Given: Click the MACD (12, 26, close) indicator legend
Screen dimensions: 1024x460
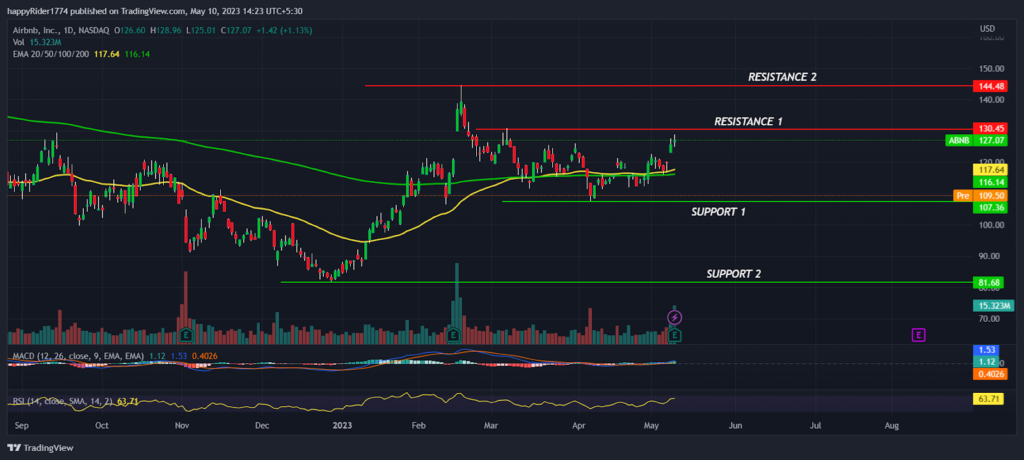Looking at the screenshot, I should click(x=76, y=355).
